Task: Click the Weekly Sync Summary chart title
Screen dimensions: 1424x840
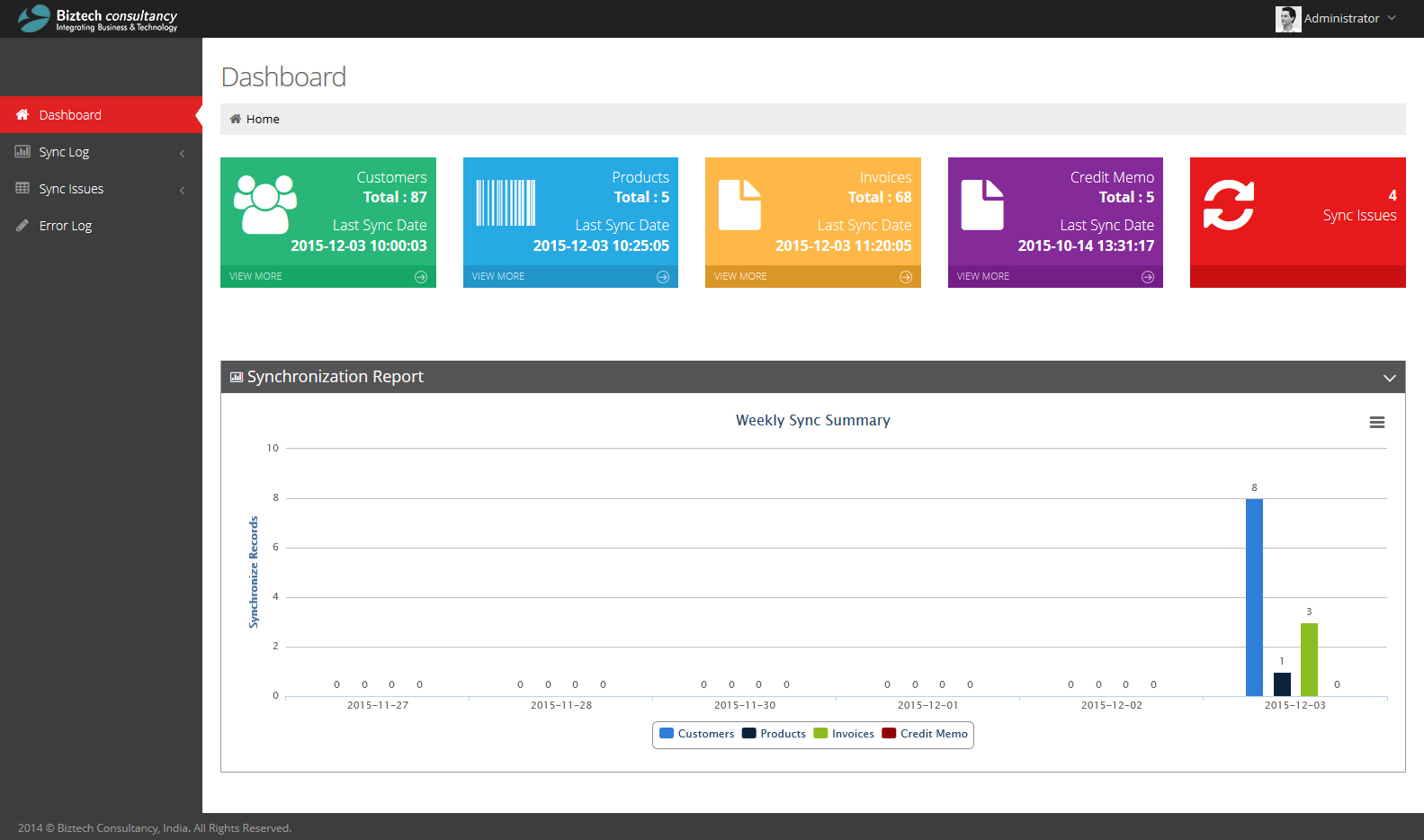Action: [813, 420]
